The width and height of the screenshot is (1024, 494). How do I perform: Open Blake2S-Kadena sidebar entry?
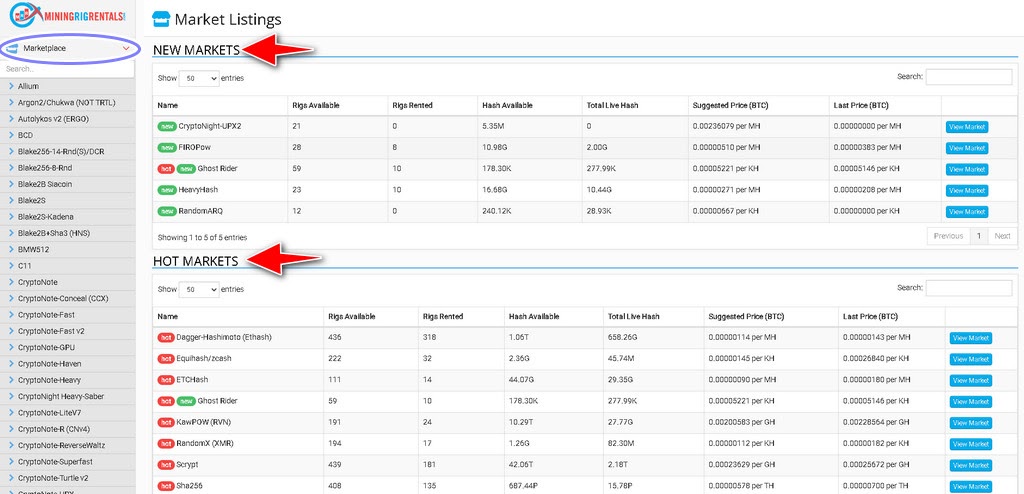coord(68,217)
